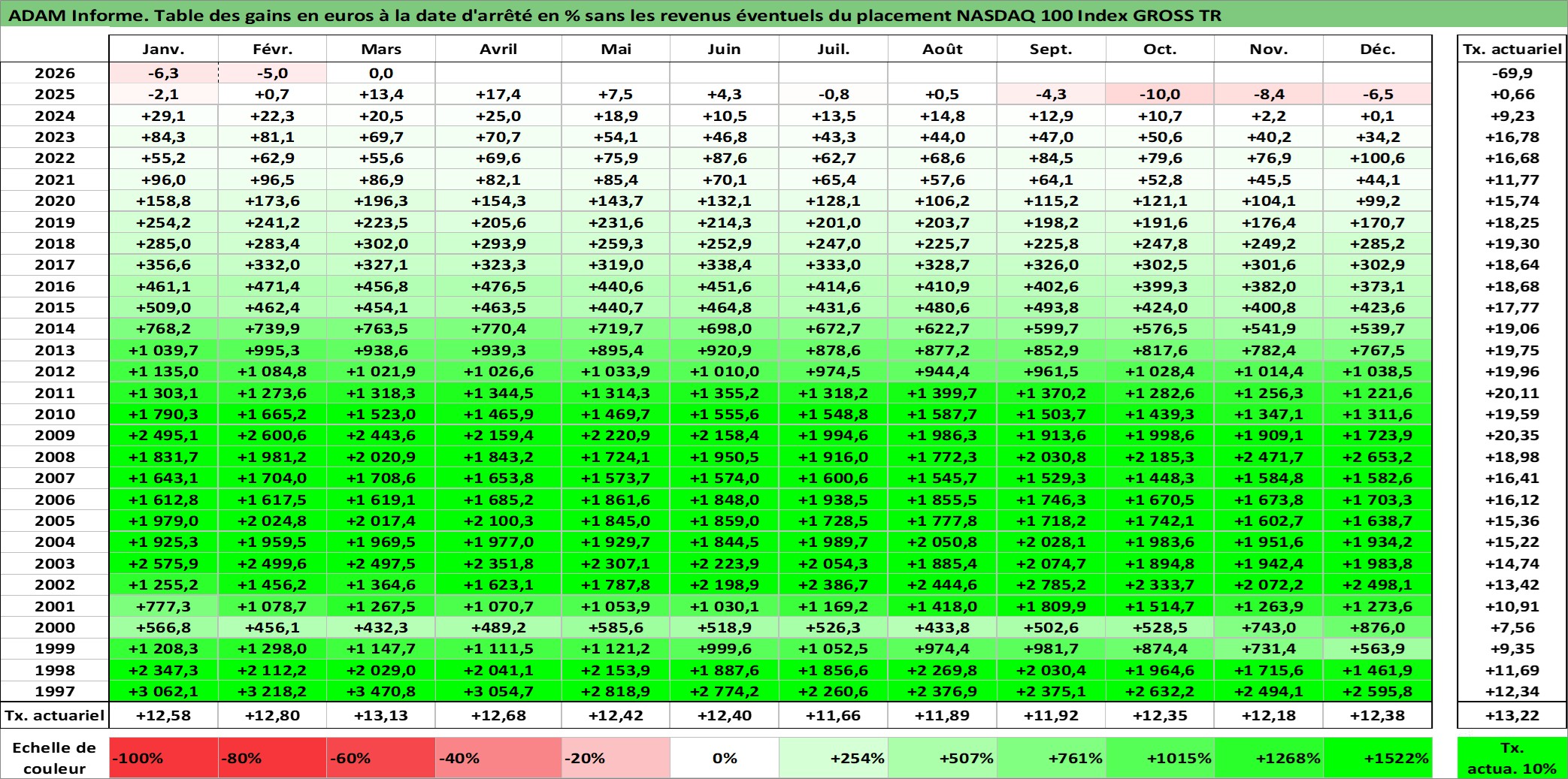Image resolution: width=1568 pixels, height=779 pixels.
Task: Select the +777,3 cell in January 2001
Action: tap(164, 606)
